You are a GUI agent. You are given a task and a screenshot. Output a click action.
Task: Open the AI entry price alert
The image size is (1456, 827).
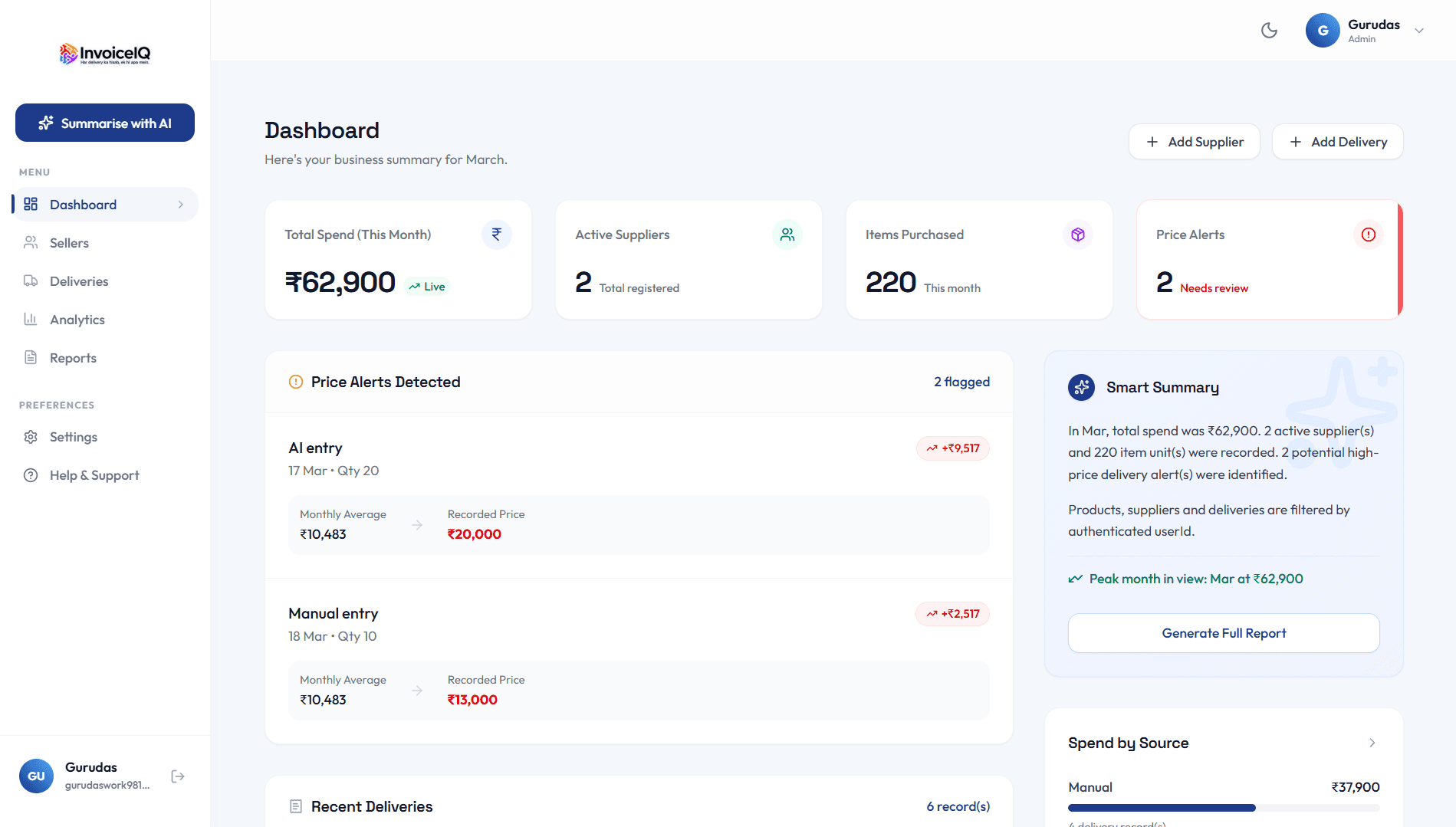click(x=315, y=448)
